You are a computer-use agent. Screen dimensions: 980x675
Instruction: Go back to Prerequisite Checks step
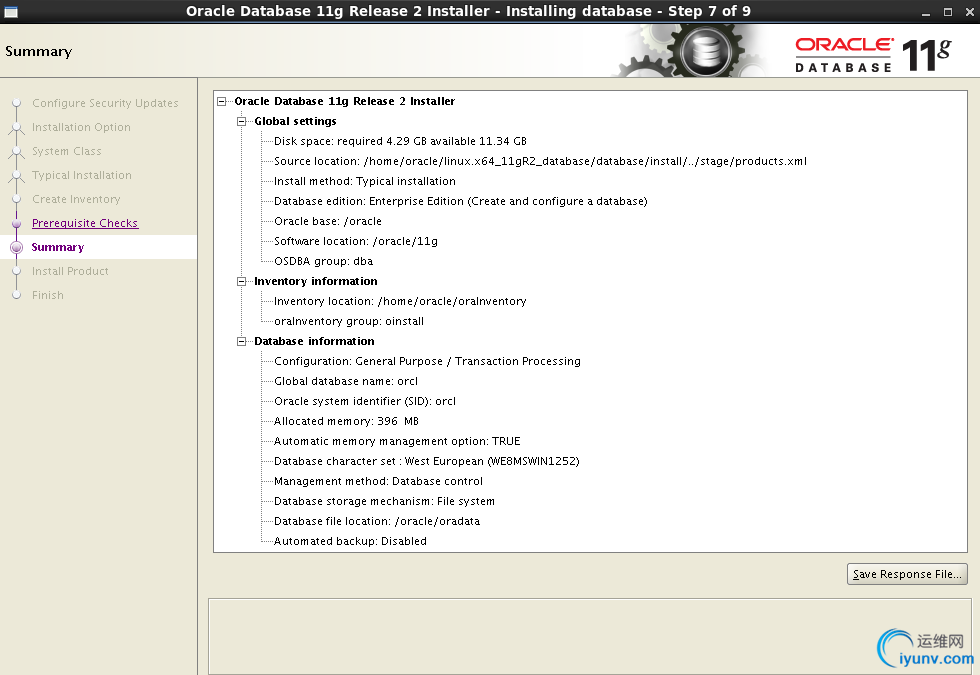coord(85,223)
